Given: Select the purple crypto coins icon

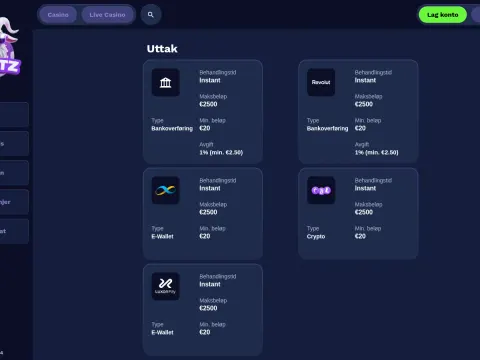Looking at the screenshot, I should click(x=321, y=190).
